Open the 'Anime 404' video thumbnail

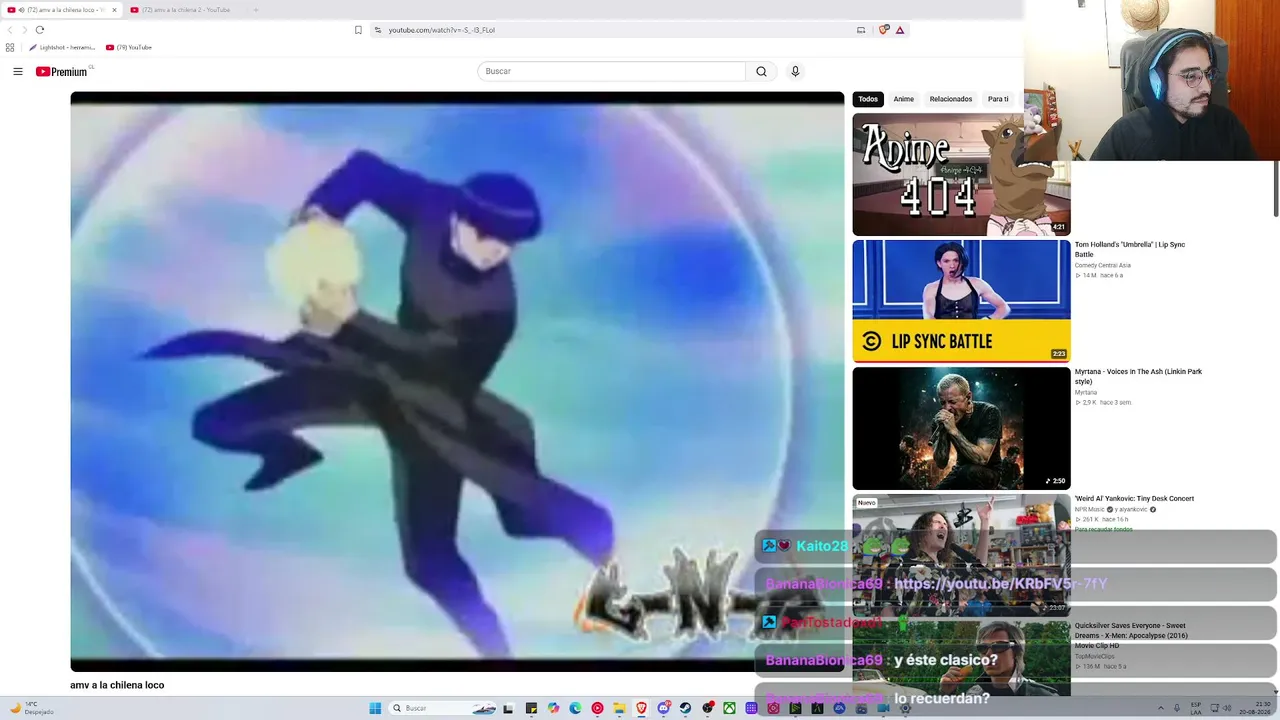(x=961, y=174)
